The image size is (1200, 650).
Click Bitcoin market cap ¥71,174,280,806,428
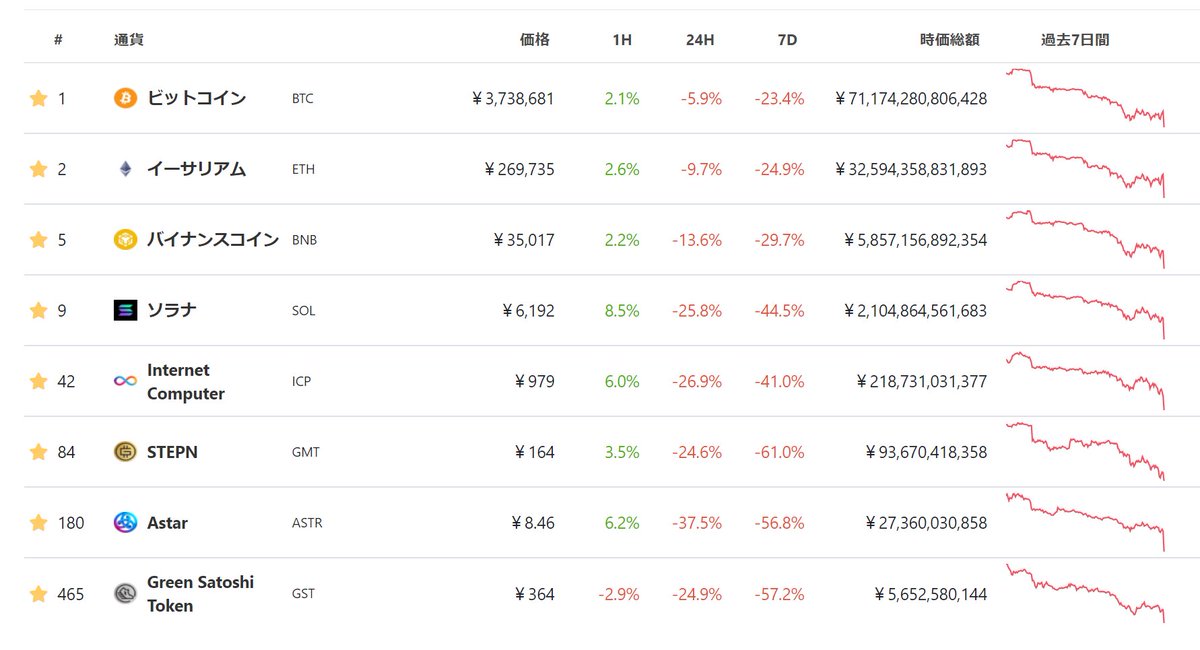pyautogui.click(x=911, y=99)
